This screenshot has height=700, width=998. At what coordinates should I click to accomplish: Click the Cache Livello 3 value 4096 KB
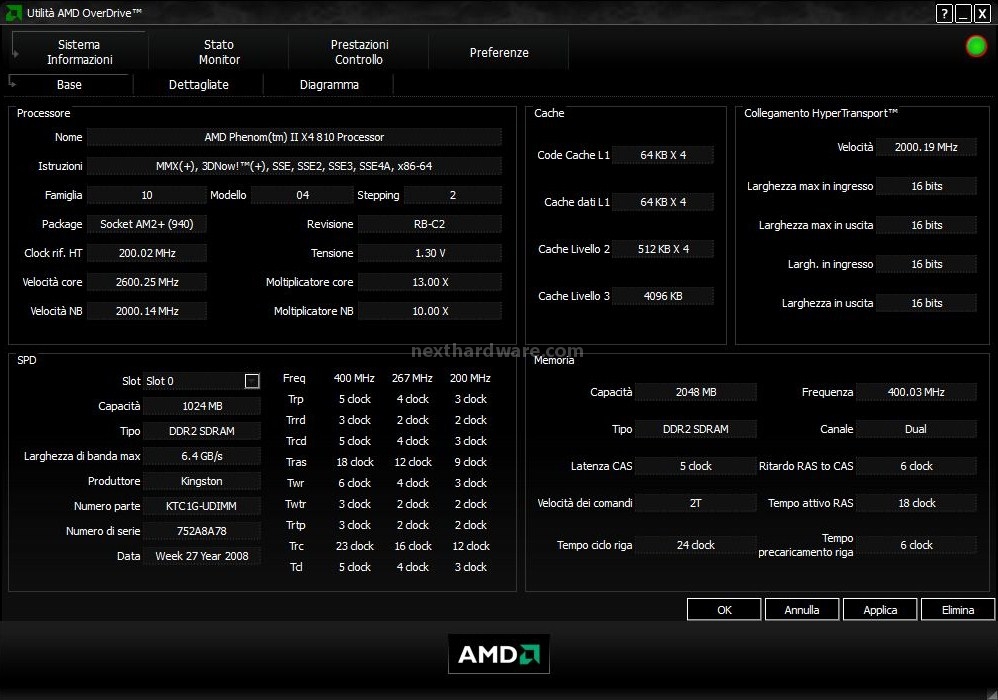point(663,296)
